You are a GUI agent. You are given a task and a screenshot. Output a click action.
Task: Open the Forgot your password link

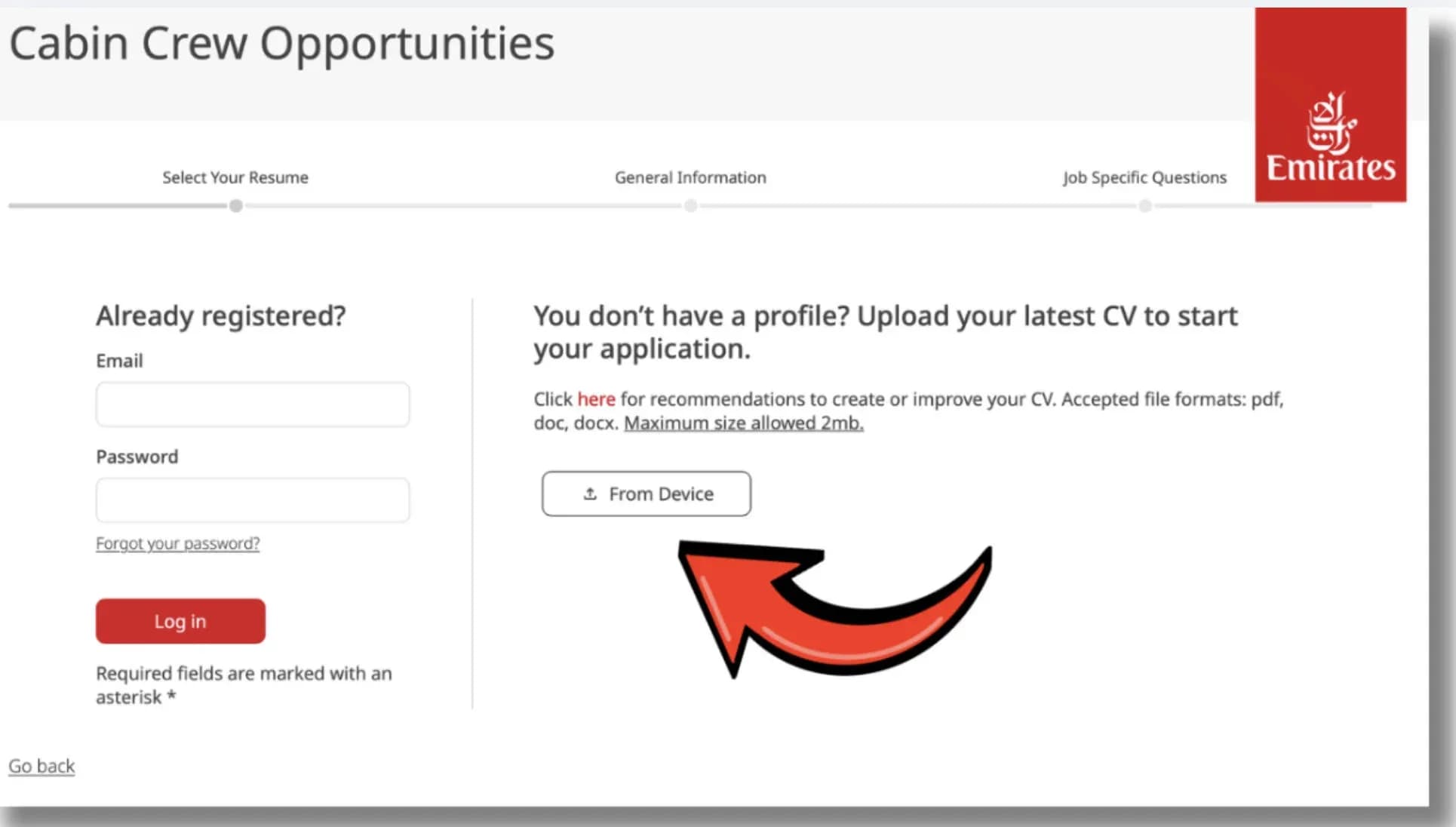[x=177, y=543]
